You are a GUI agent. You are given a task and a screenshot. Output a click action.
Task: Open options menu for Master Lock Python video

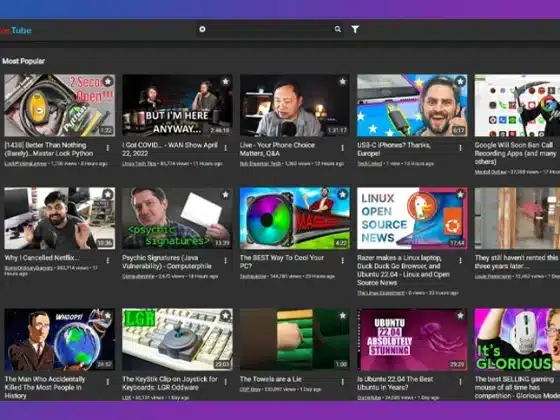pos(108,148)
